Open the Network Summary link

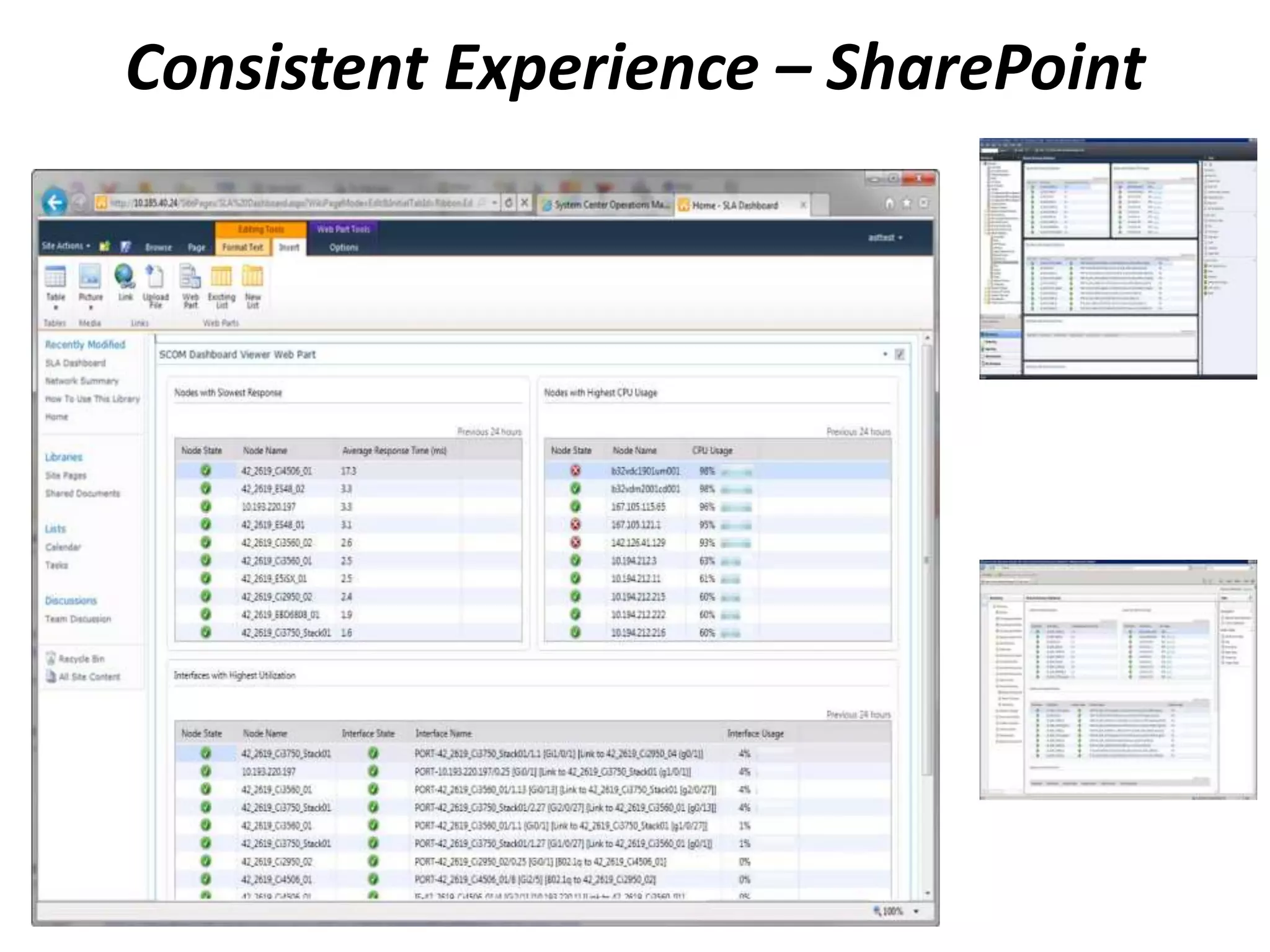coord(81,381)
